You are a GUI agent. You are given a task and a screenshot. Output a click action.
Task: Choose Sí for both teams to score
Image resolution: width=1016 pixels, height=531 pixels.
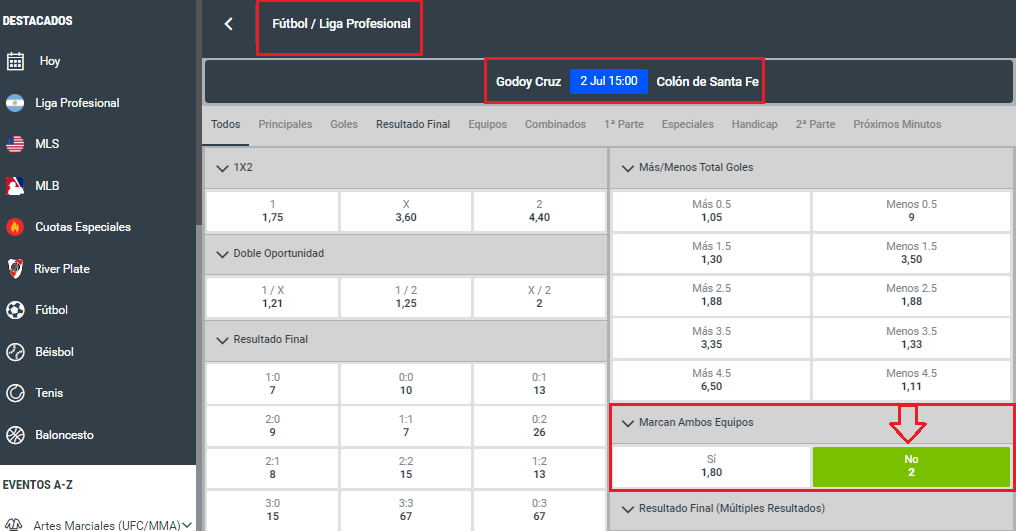tap(711, 466)
